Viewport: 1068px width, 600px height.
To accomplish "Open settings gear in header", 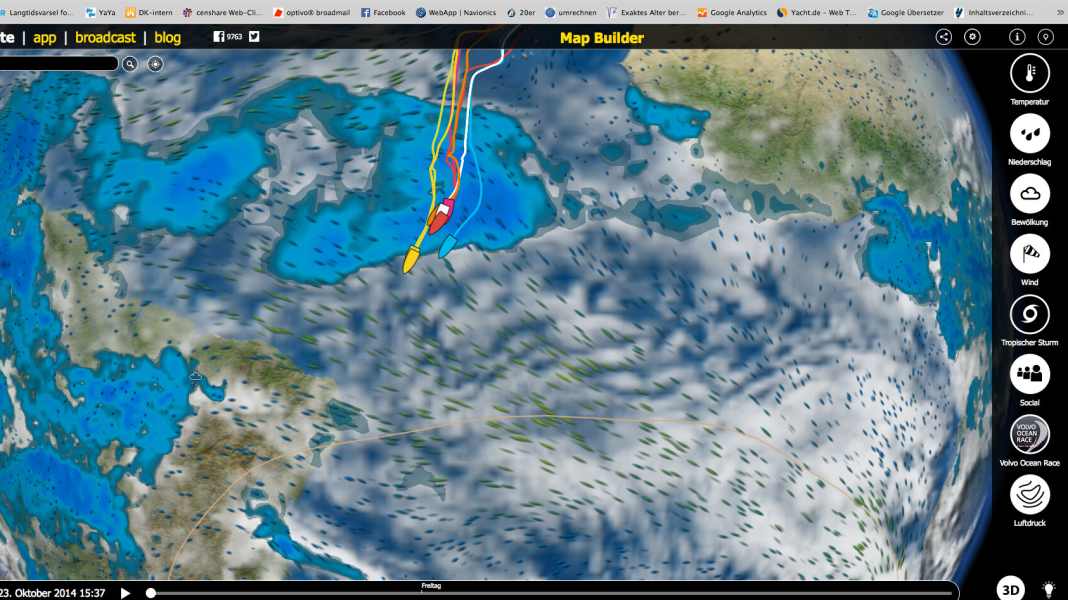I will pyautogui.click(x=972, y=37).
